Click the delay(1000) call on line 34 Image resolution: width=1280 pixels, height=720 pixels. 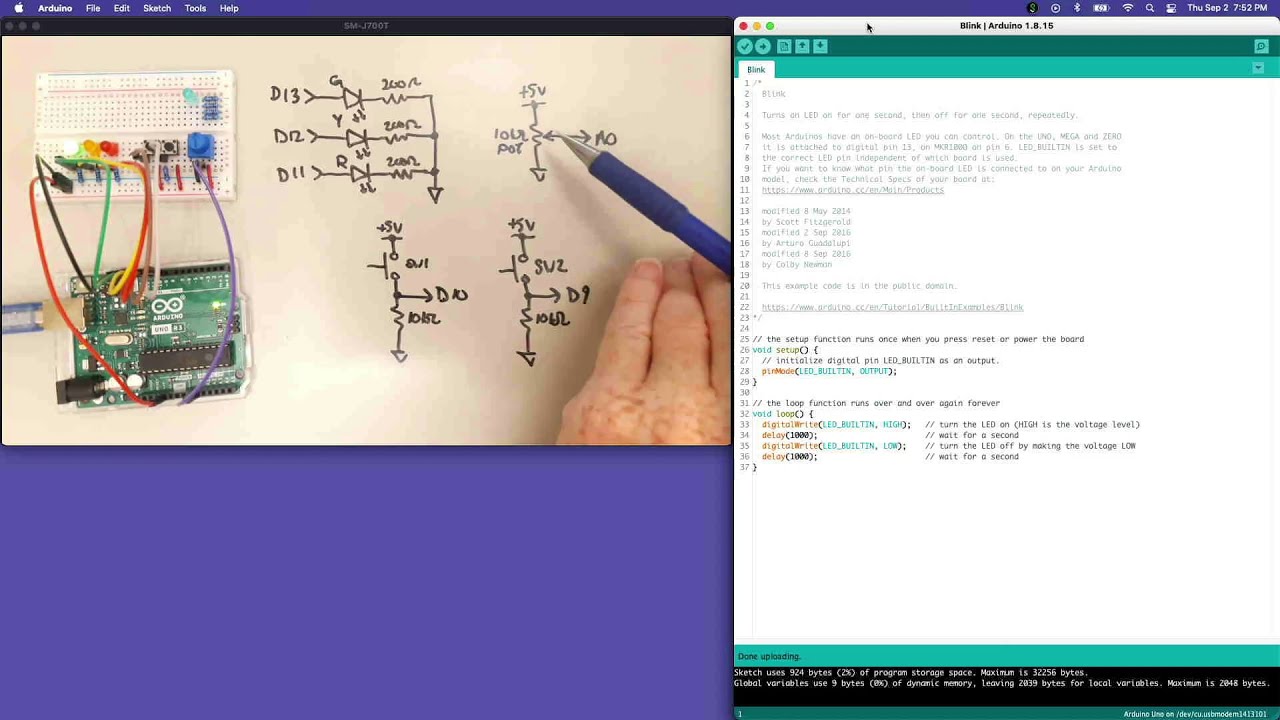pos(789,435)
